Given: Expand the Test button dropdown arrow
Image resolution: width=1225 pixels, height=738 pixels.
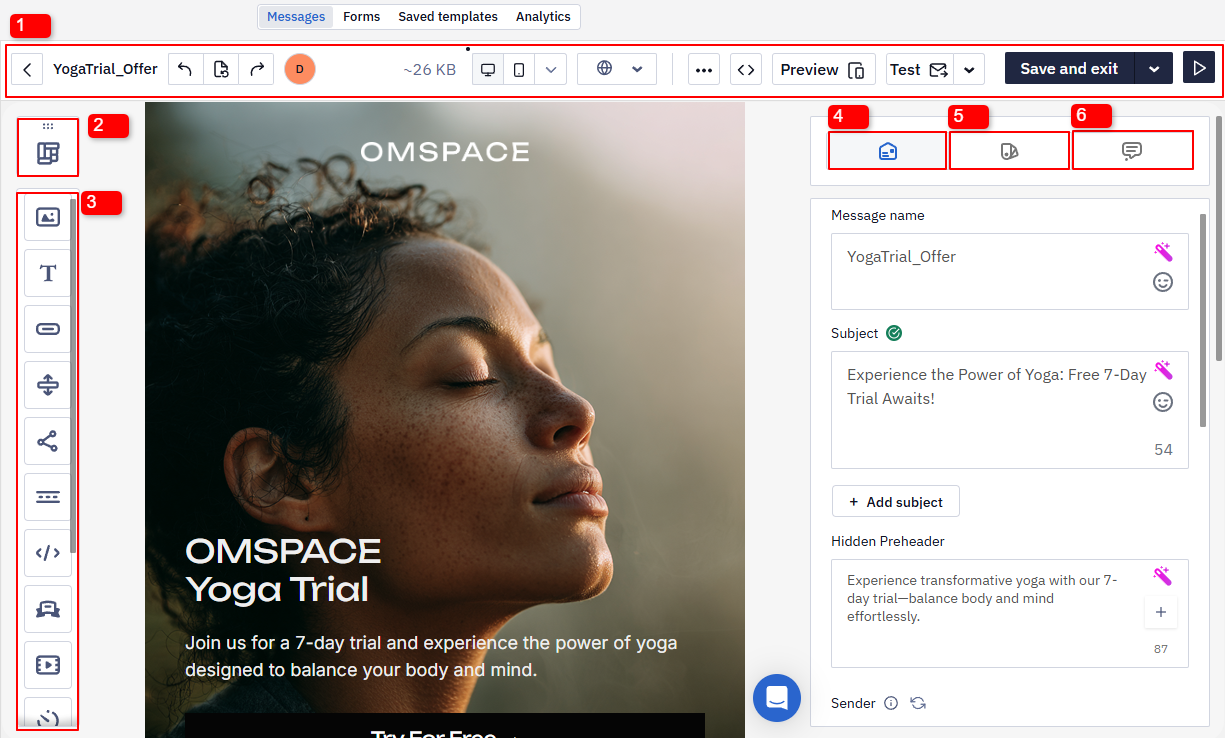Looking at the screenshot, I should point(969,69).
